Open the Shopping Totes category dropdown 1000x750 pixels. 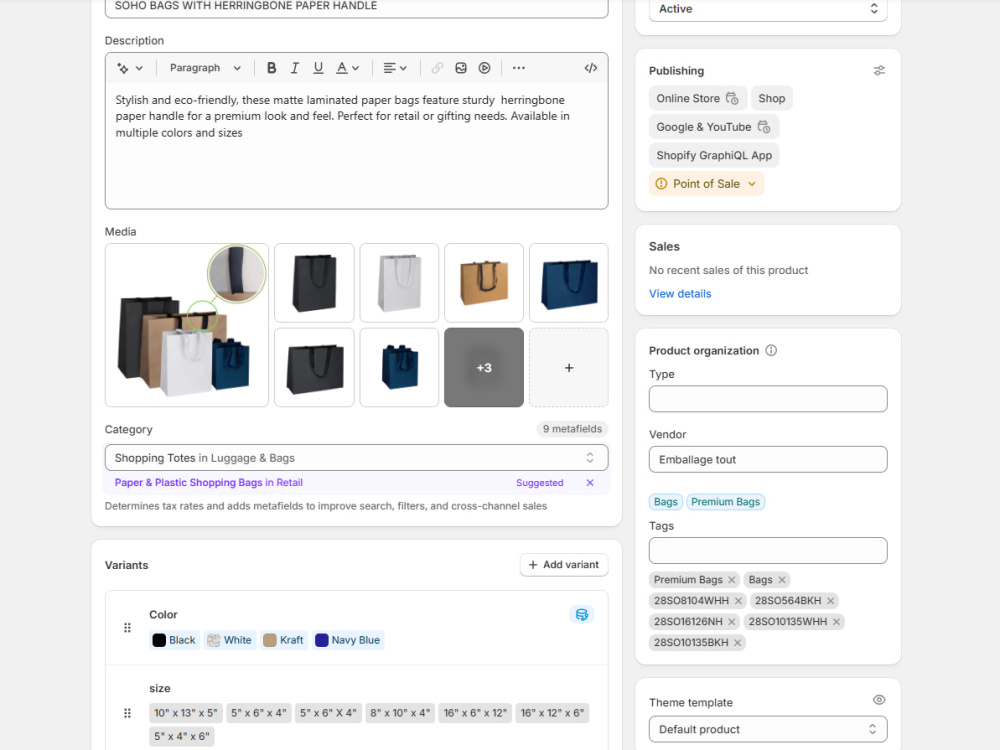(x=357, y=458)
